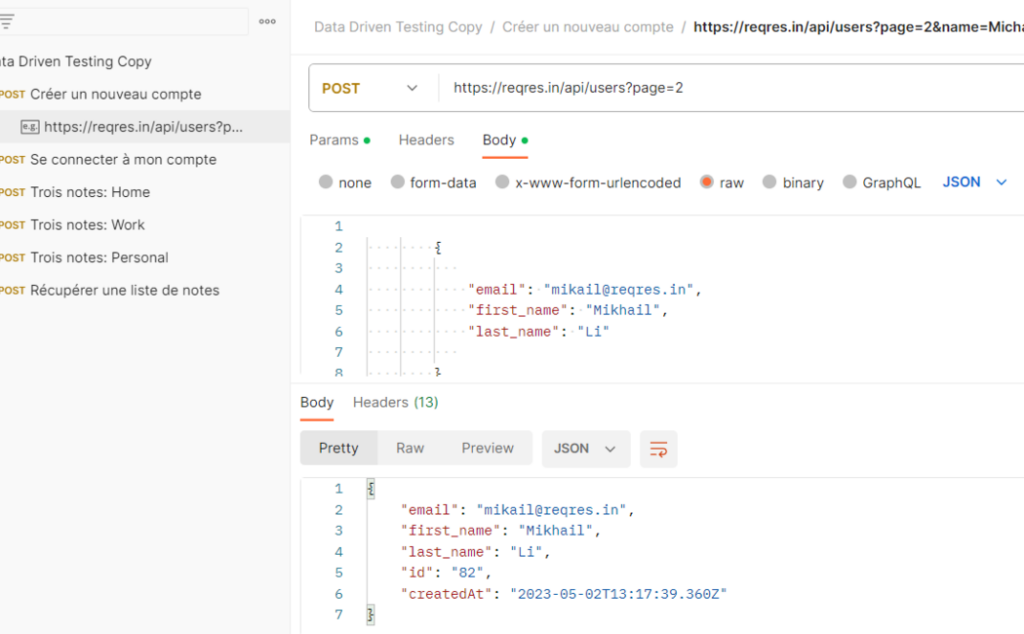This screenshot has height=634, width=1024.
Task: Open 'Se connecter à mon compte' request
Action: 123,159
